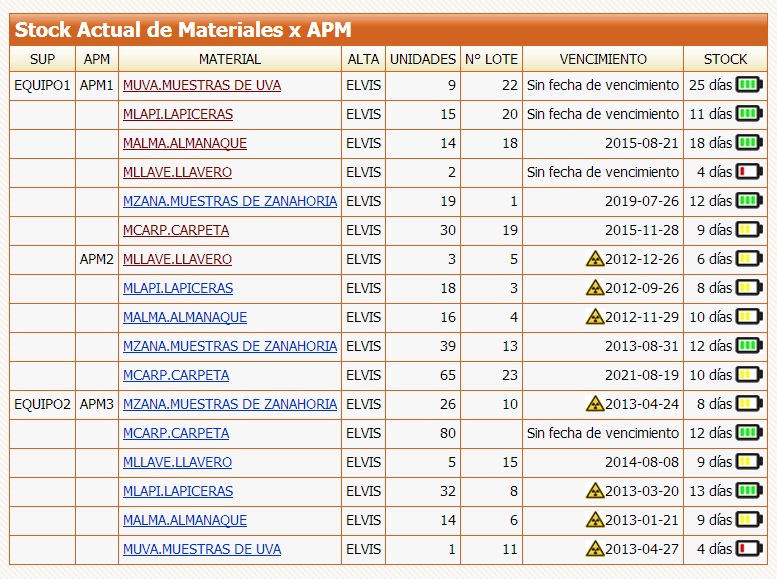Click battery icon in lote 1 zanahoria row
The image size is (777, 579).
coord(749,201)
